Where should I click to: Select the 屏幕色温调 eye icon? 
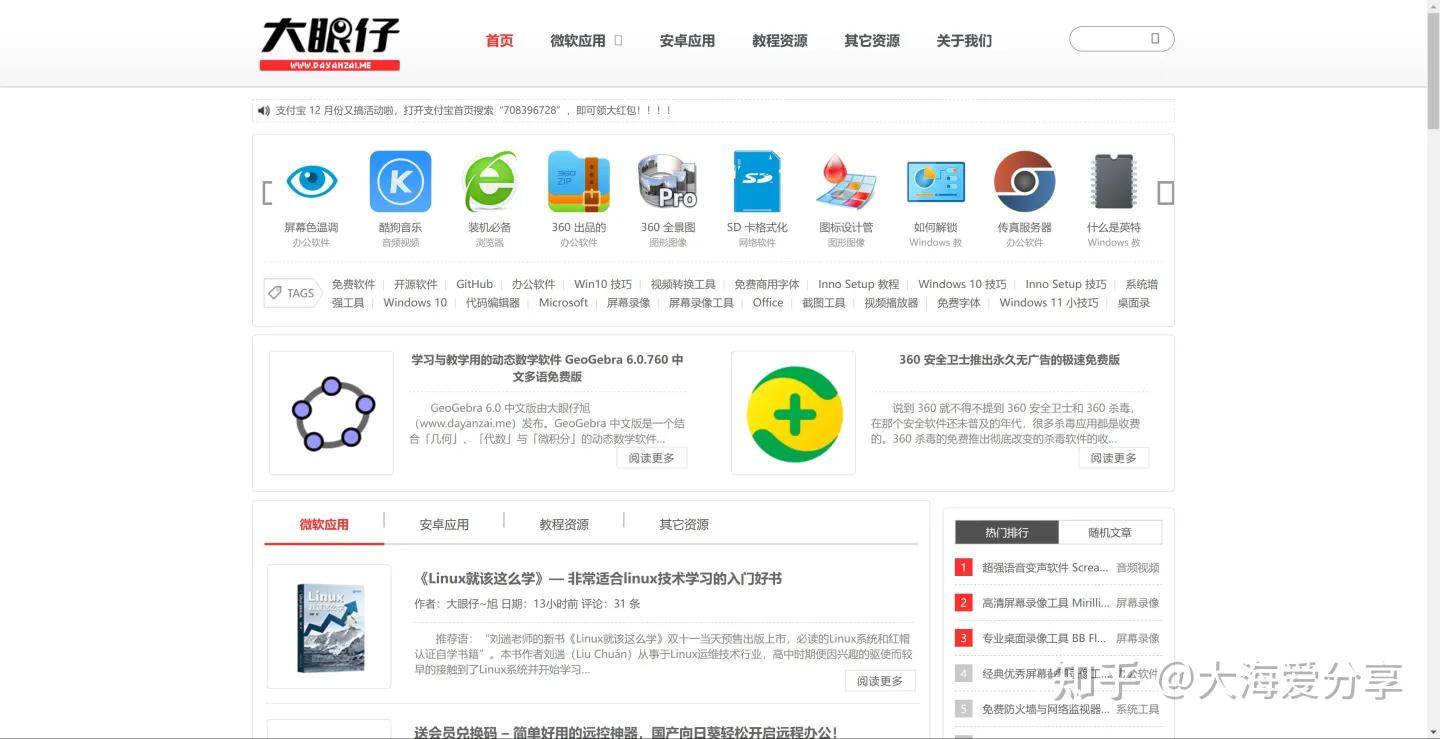tap(311, 181)
